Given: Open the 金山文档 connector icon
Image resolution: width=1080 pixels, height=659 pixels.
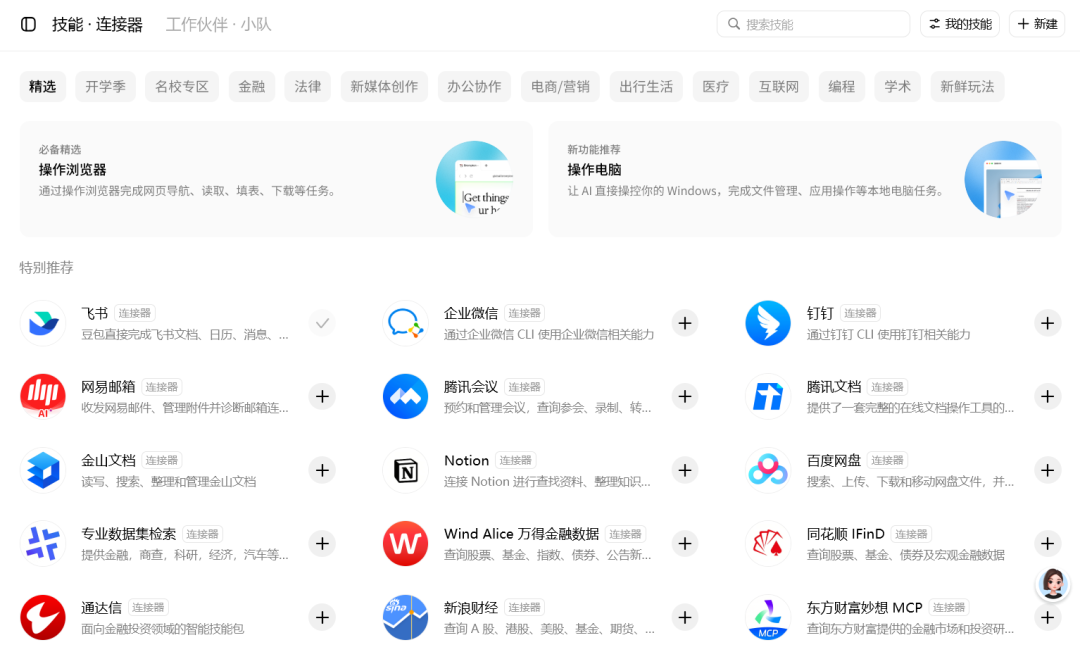Looking at the screenshot, I should (x=43, y=470).
